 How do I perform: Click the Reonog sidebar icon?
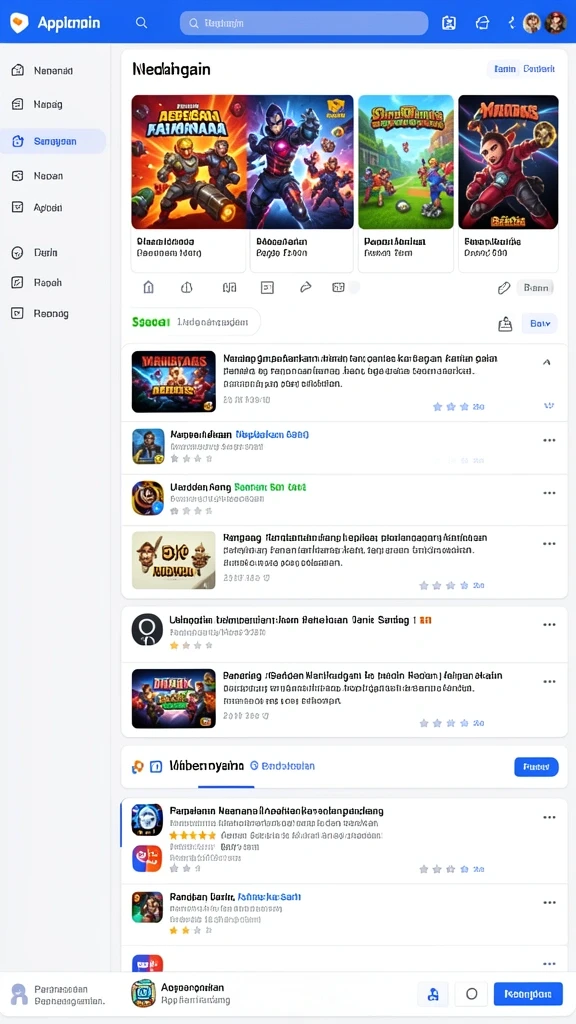pyautogui.click(x=18, y=313)
